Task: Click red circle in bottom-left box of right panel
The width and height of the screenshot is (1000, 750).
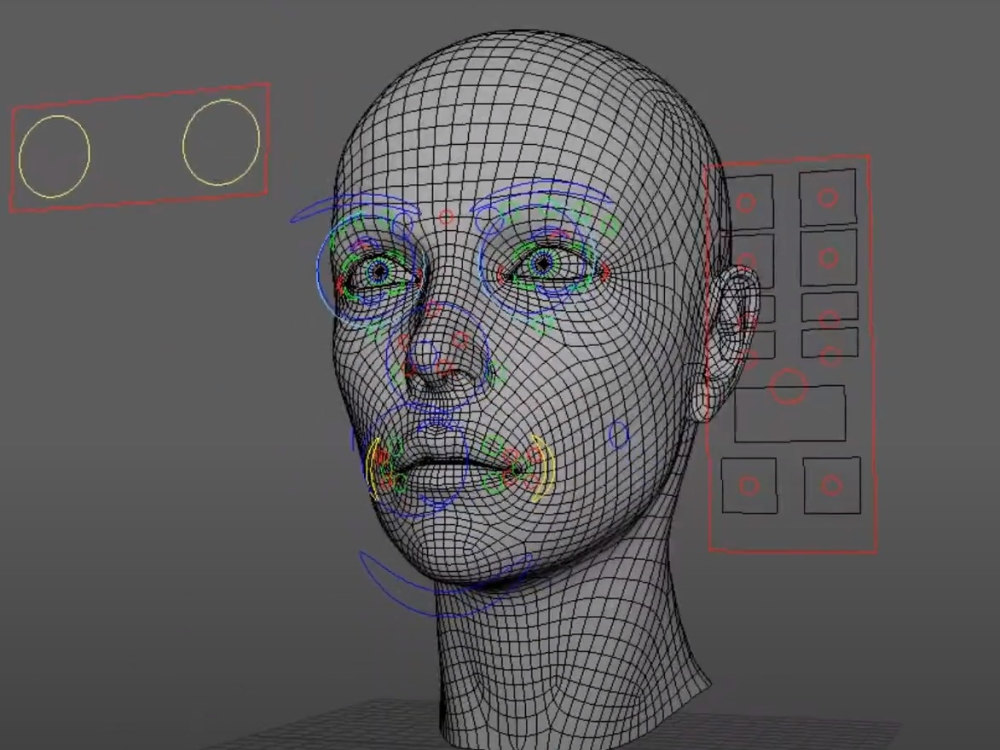Action: coord(749,486)
